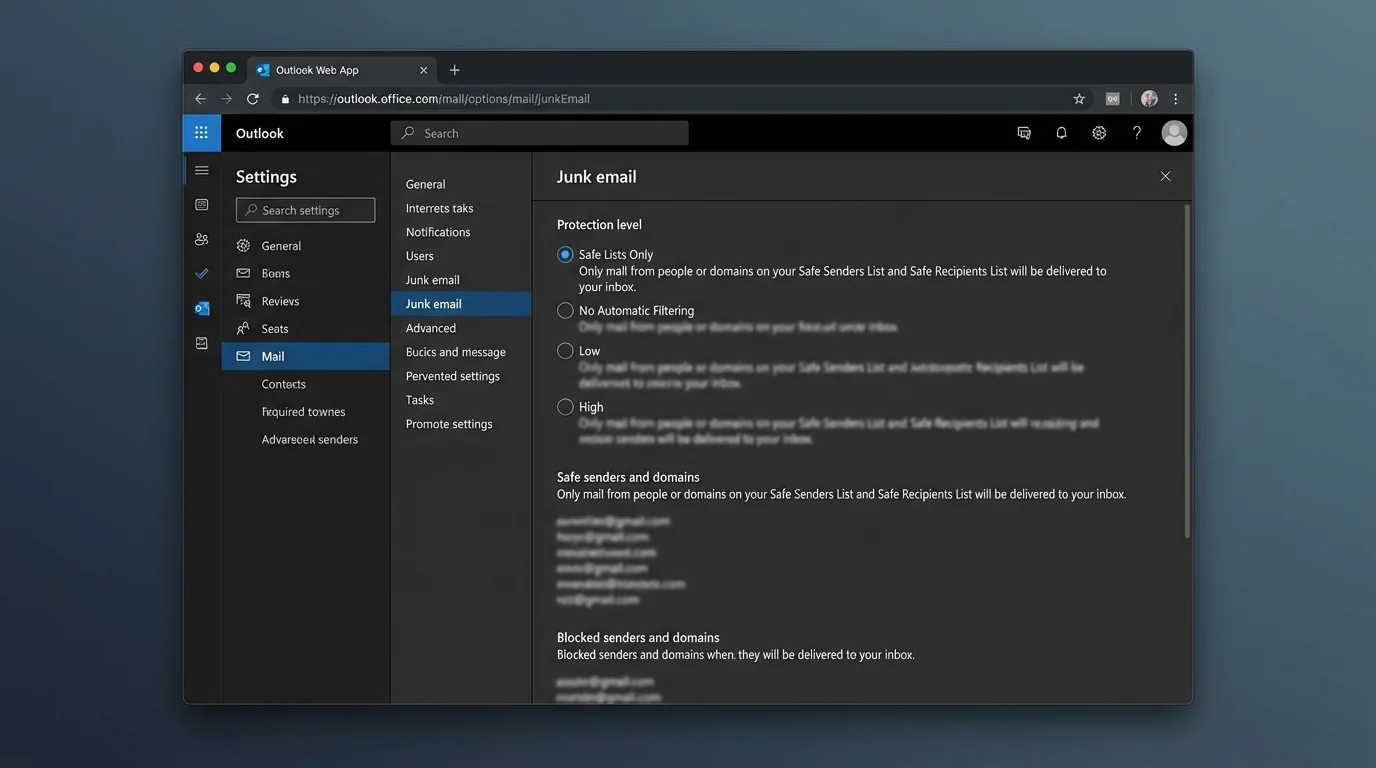Image resolution: width=1376 pixels, height=768 pixels.
Task: Click the settings panel vertical scrollbar
Action: (x=1187, y=370)
